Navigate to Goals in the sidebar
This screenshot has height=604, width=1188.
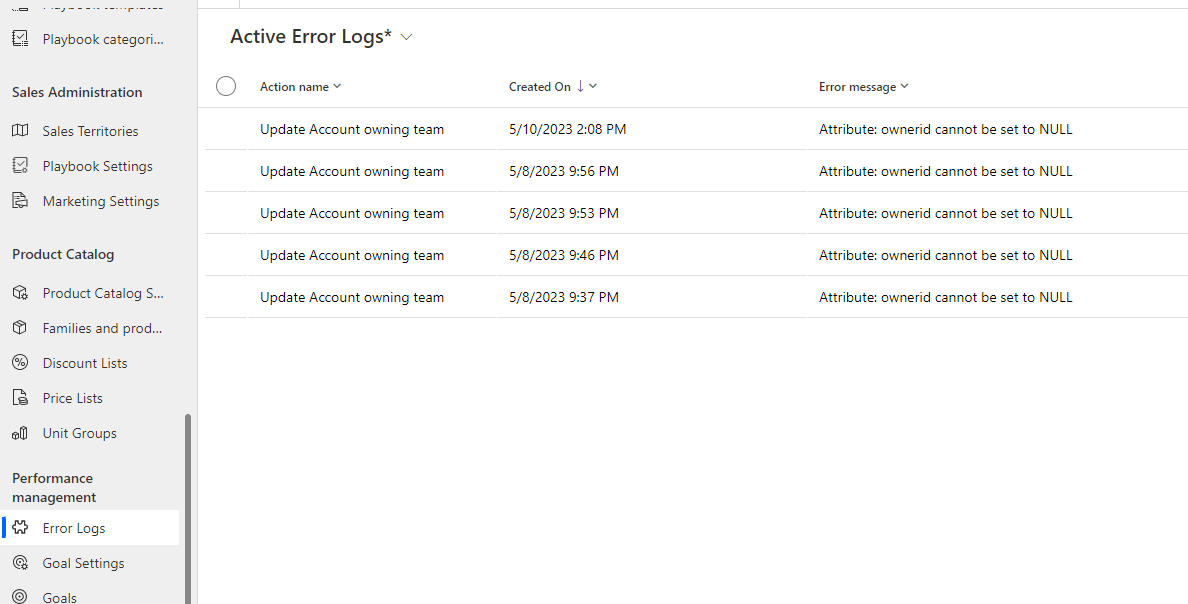click(59, 597)
